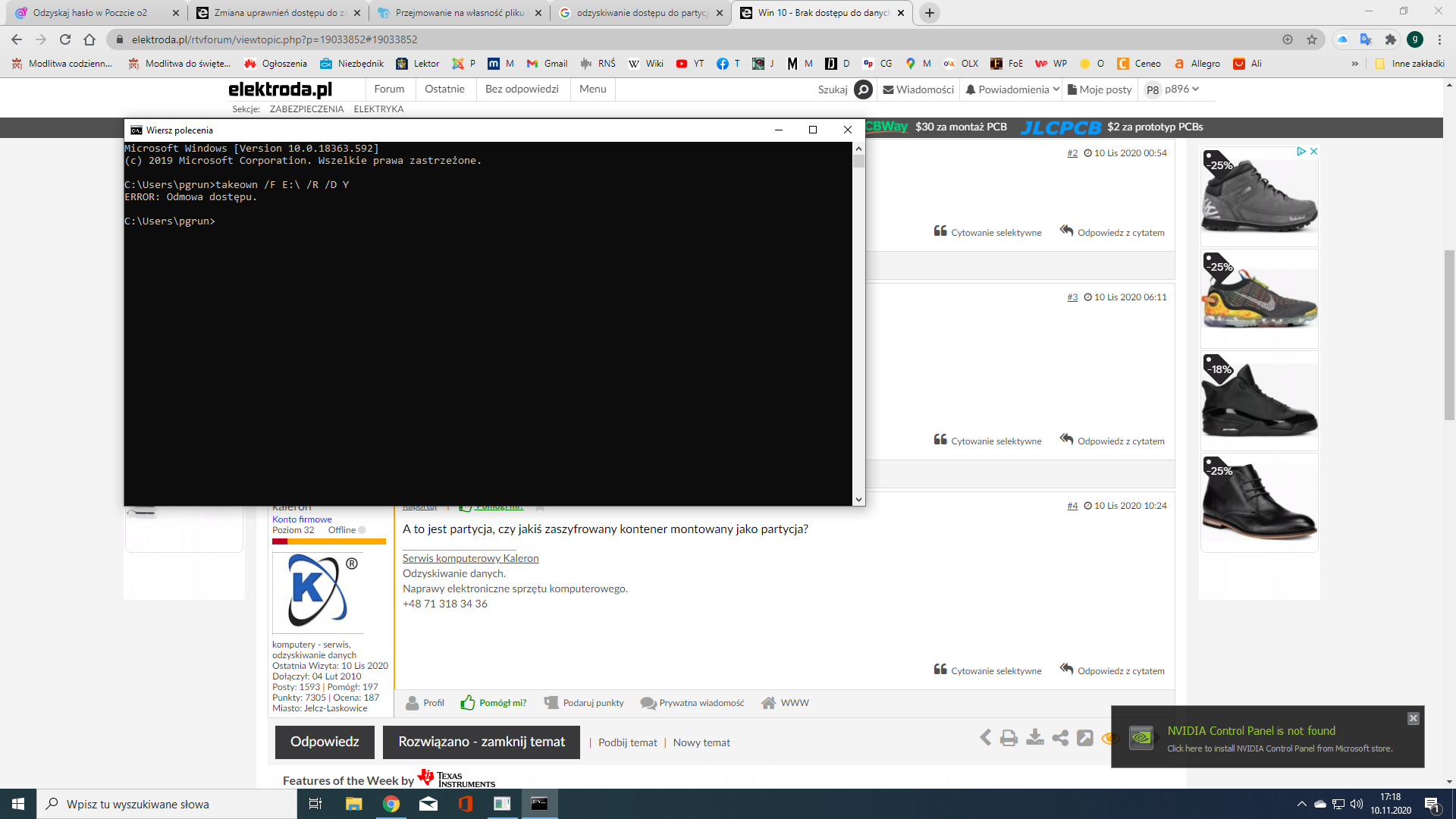The height and width of the screenshot is (819, 1456).
Task: Click the forum search magnifier icon
Action: [x=863, y=89]
